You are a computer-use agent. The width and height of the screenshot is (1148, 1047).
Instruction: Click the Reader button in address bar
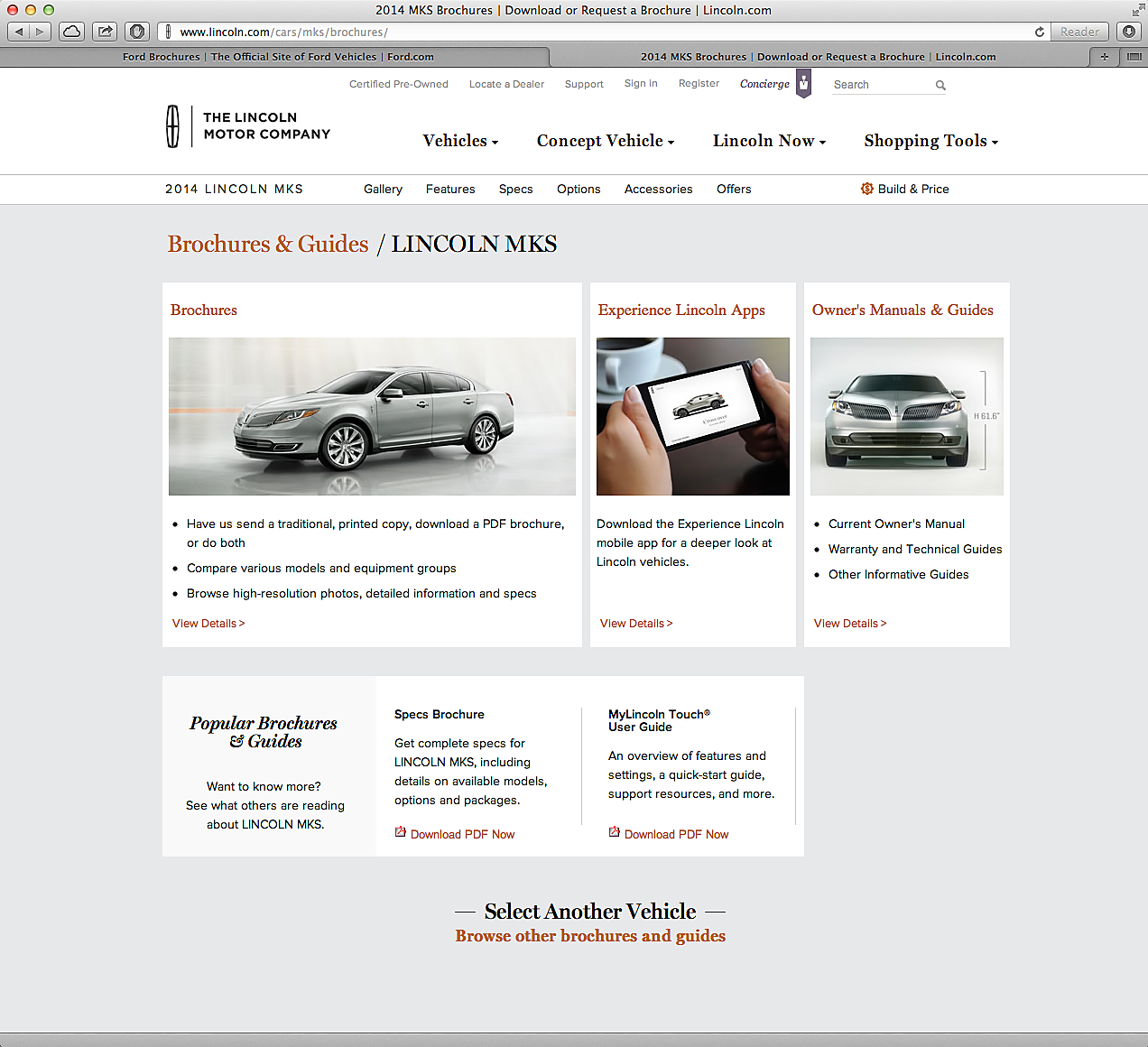1079,32
